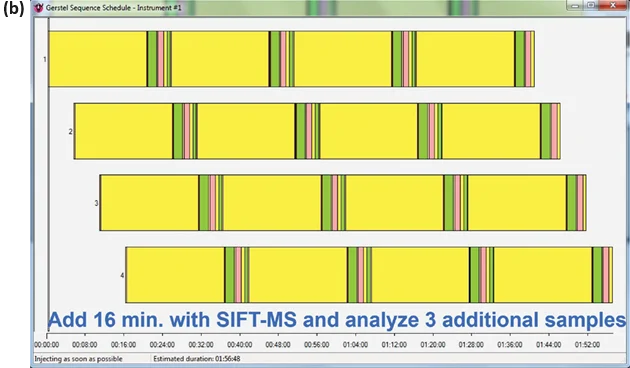The height and width of the screenshot is (368, 630).
Task: Click the 00:32:00 time axis label
Action: 201,345
